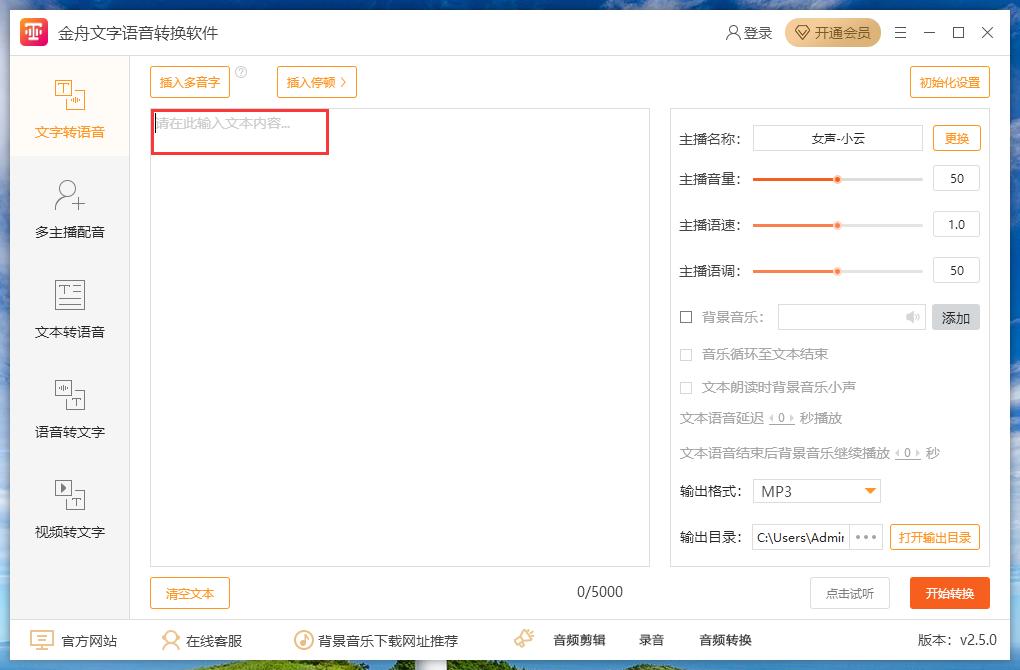Click the 输出目录 path field
The image size is (1020, 670).
click(x=801, y=537)
